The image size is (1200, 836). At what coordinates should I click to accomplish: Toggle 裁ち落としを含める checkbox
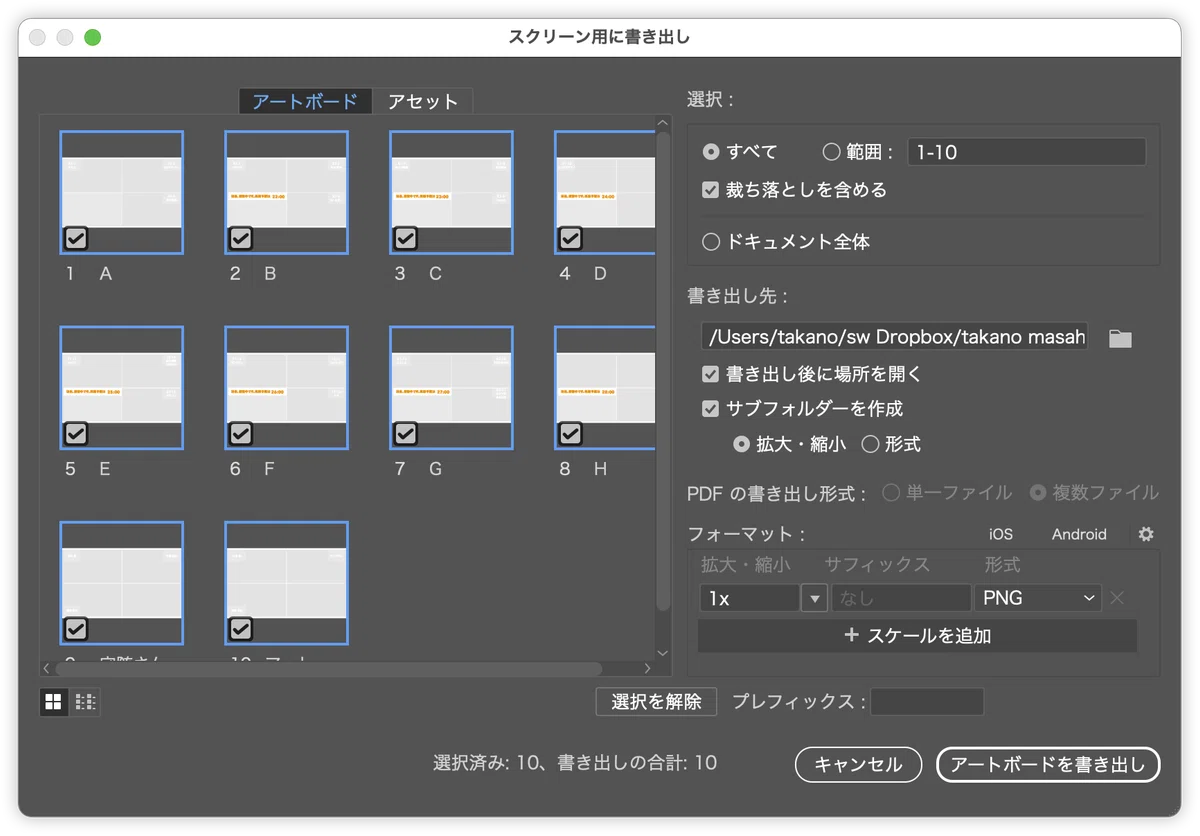pyautogui.click(x=711, y=189)
